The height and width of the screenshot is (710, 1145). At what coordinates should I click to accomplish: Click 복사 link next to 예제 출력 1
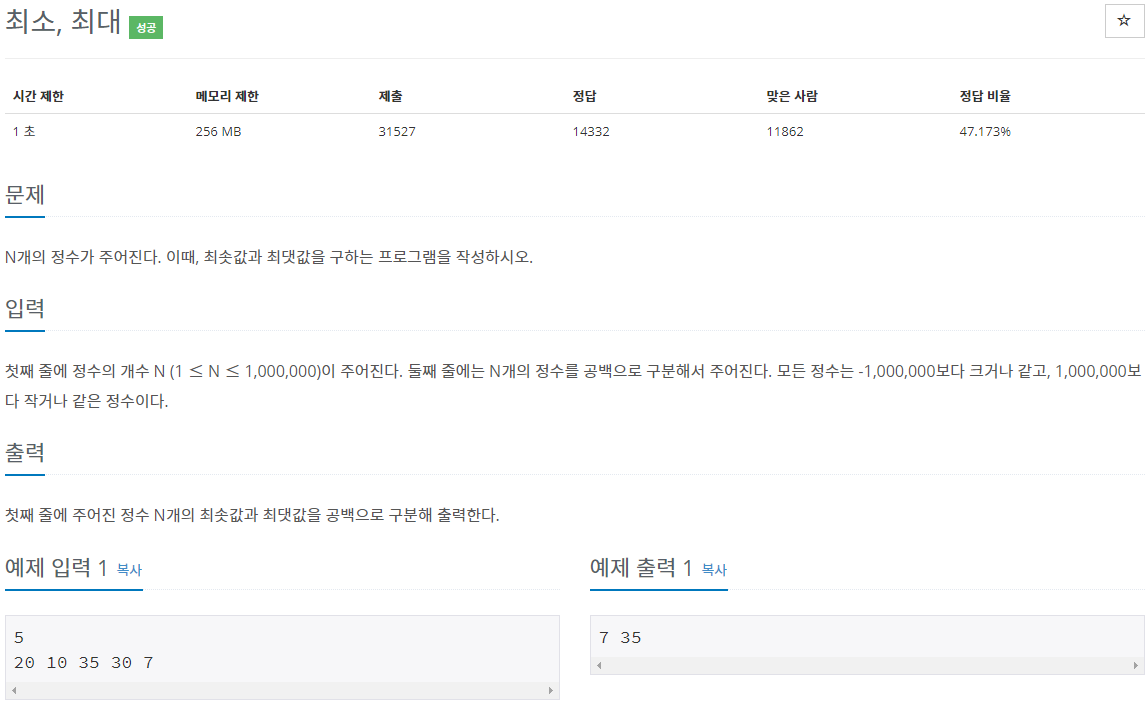714,570
